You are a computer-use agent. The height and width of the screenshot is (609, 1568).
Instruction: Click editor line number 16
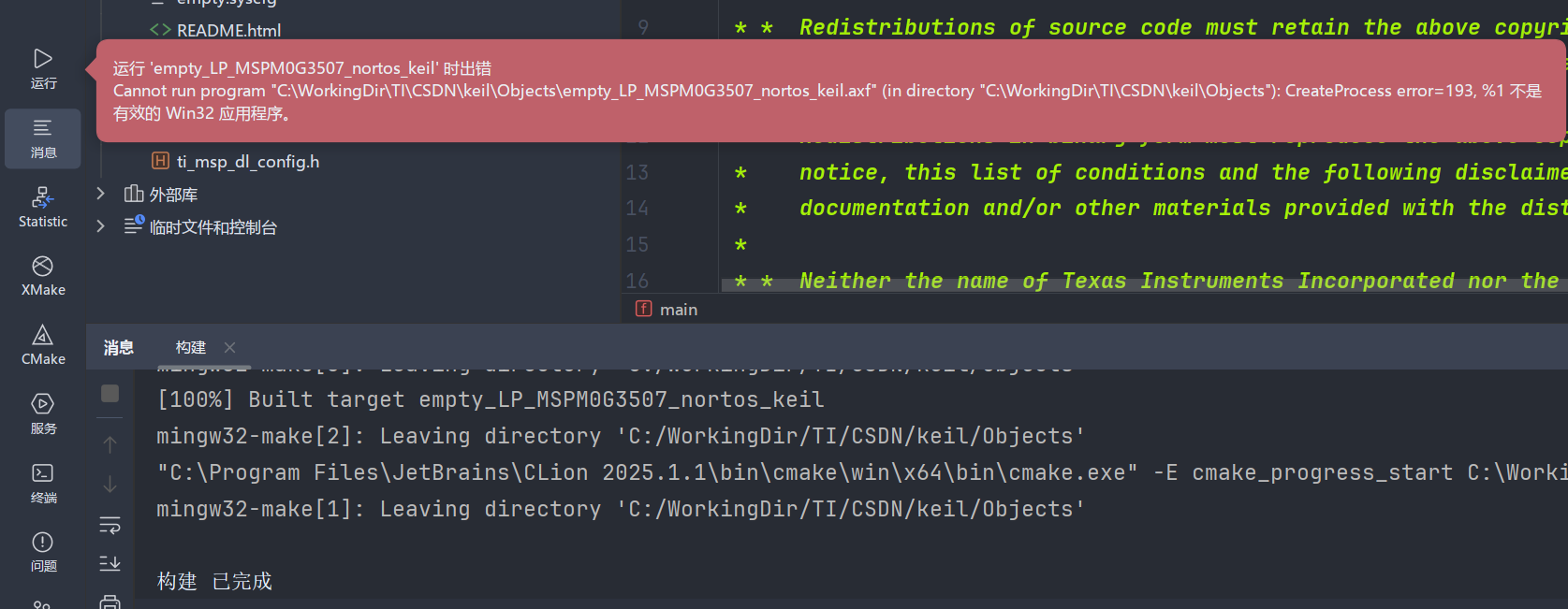pyautogui.click(x=637, y=281)
